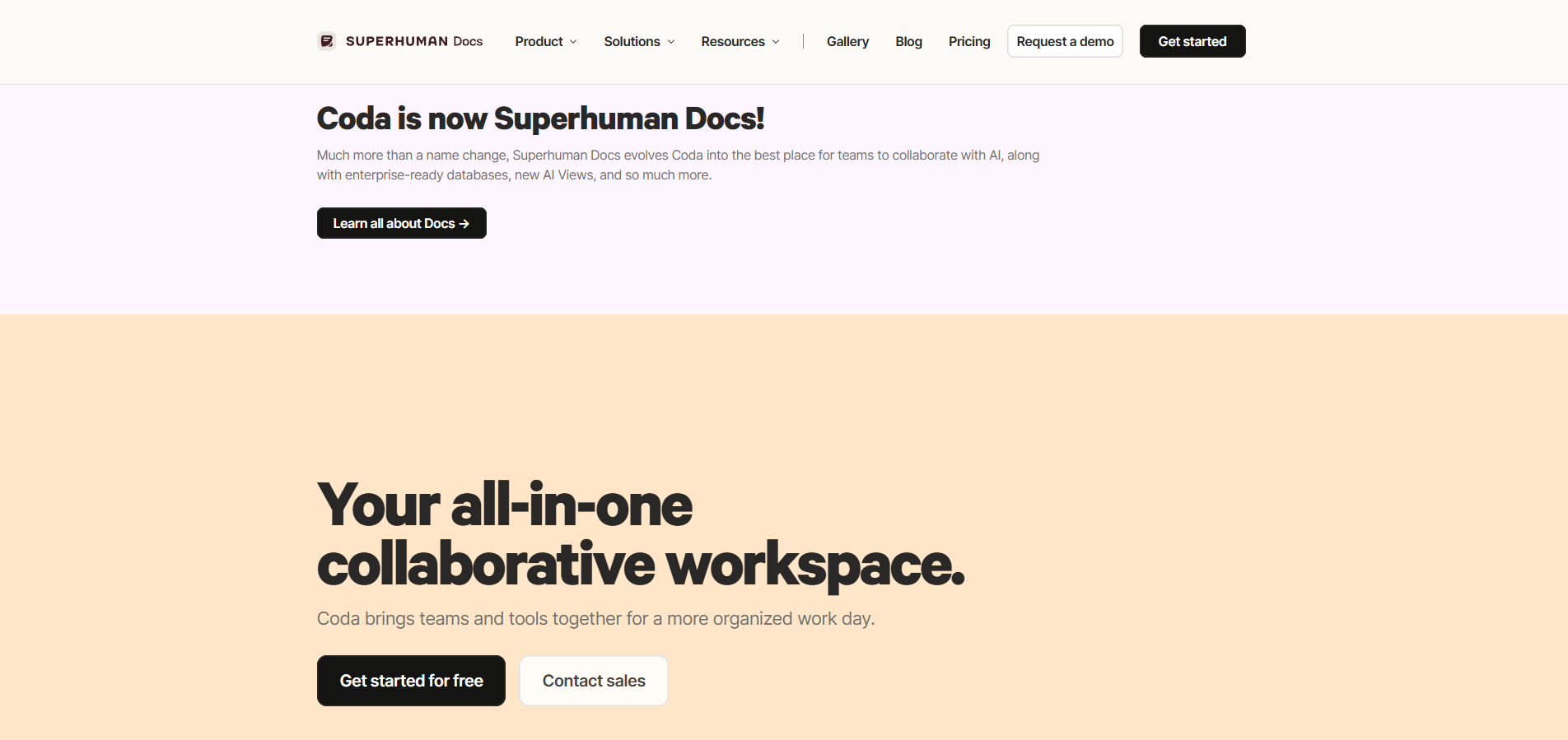Click Get started in the header
The width and height of the screenshot is (1568, 740).
[1192, 41]
